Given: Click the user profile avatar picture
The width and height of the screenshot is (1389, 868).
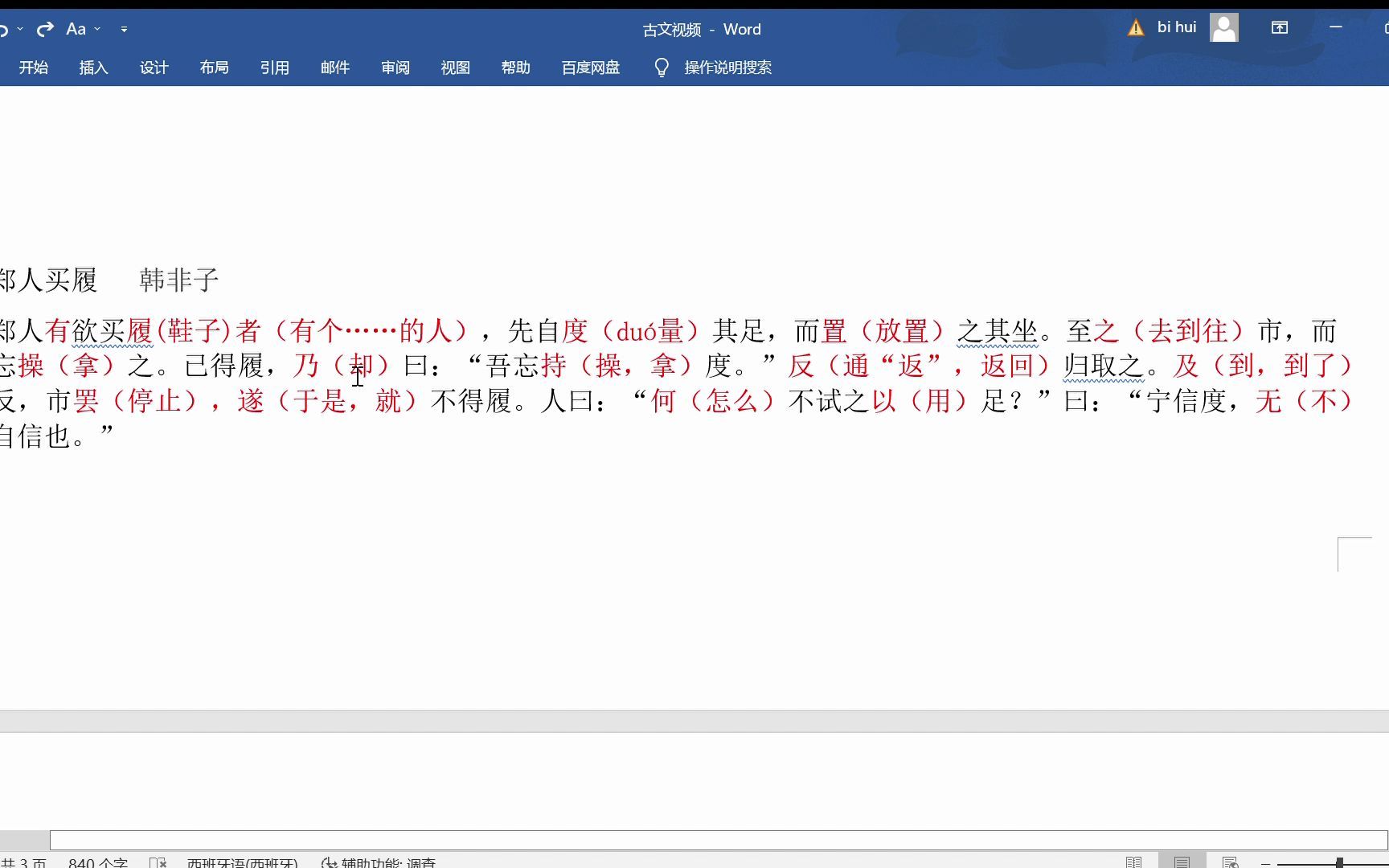Looking at the screenshot, I should pos(1224,27).
